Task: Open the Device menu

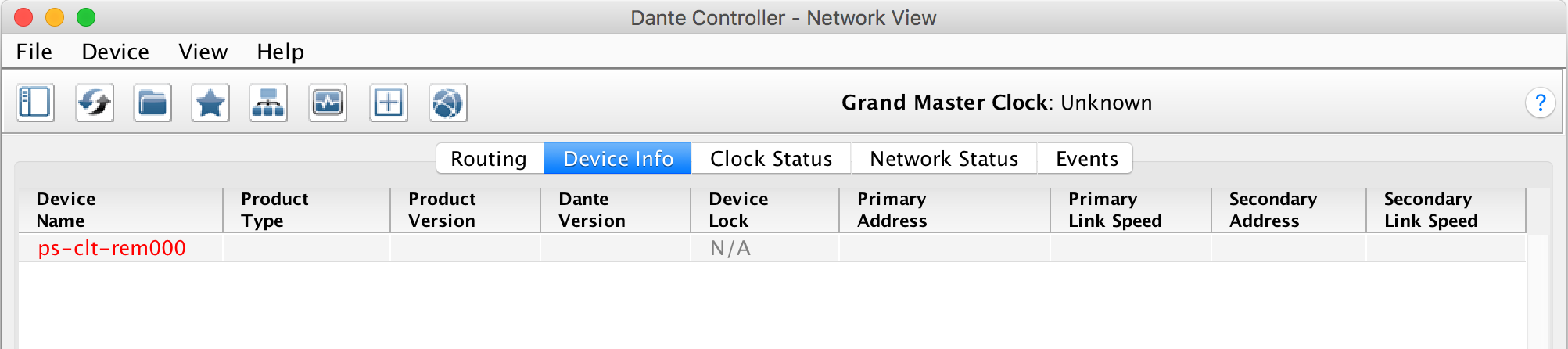Action: tap(115, 52)
